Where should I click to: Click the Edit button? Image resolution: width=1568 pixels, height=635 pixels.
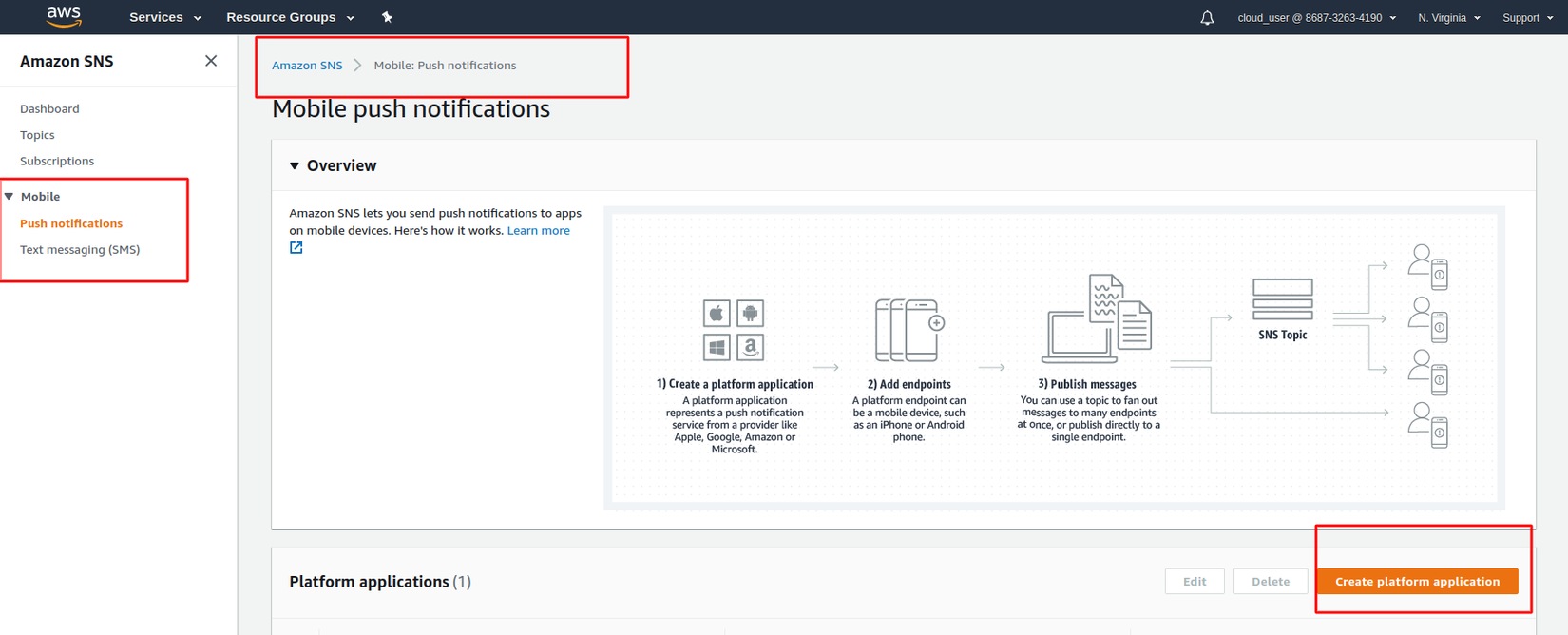[1195, 581]
